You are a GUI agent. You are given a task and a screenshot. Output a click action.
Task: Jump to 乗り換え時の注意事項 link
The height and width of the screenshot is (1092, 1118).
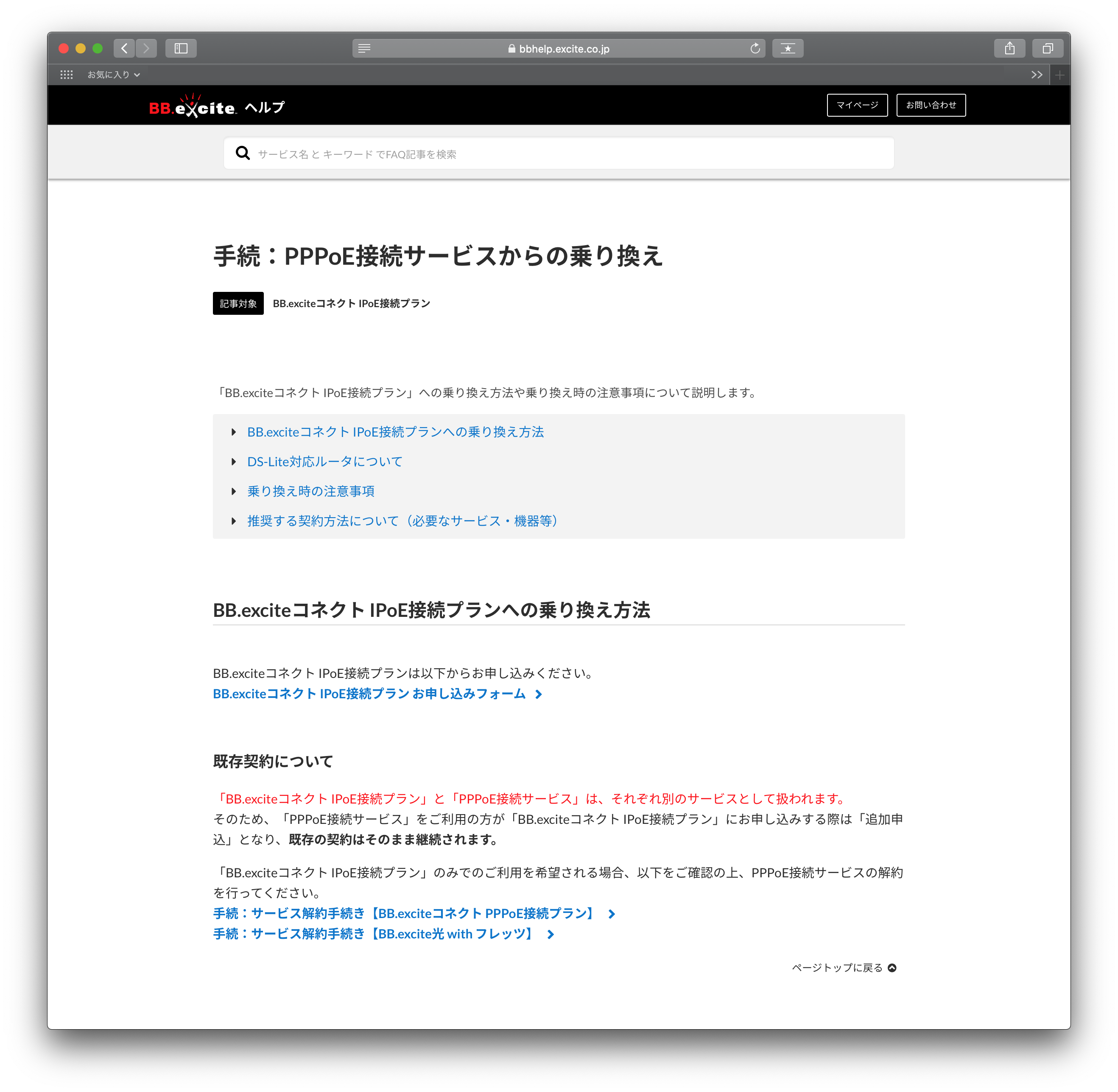[x=311, y=491]
